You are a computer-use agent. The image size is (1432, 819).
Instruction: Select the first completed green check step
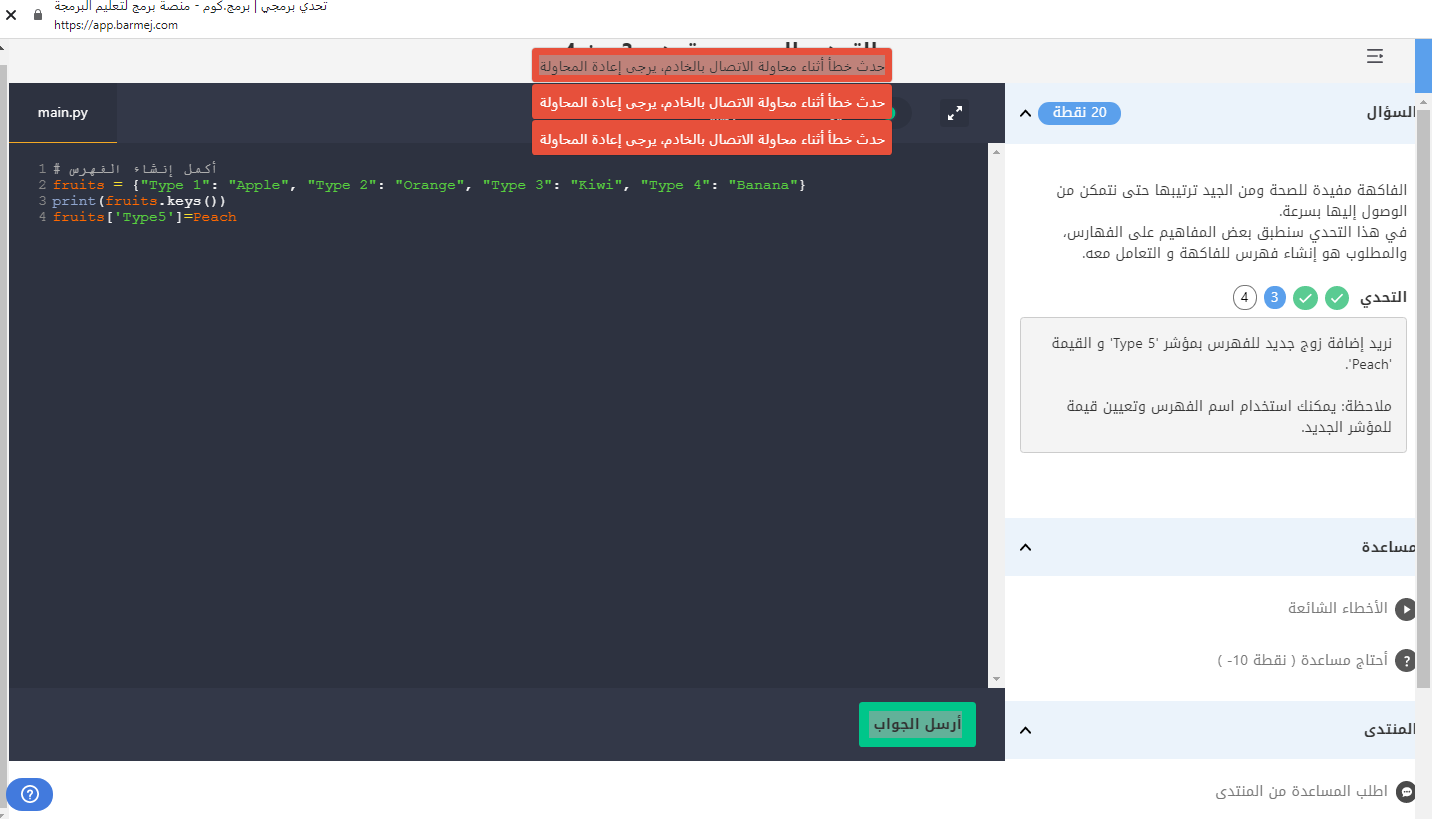click(1336, 297)
